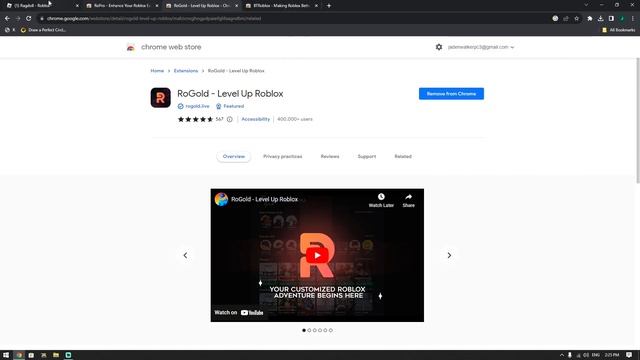640x360 pixels.
Task: Go to previous carousel slide
Action: click(x=185, y=255)
